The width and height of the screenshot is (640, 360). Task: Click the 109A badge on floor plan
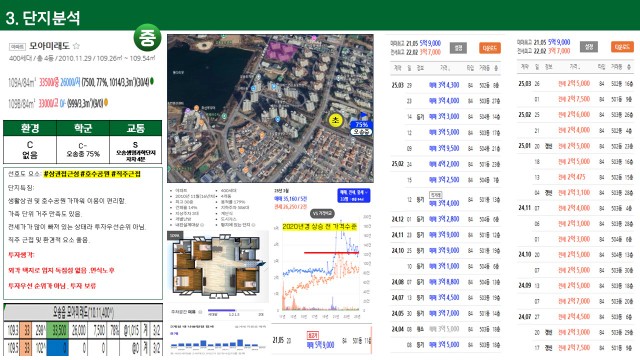tap(175, 236)
